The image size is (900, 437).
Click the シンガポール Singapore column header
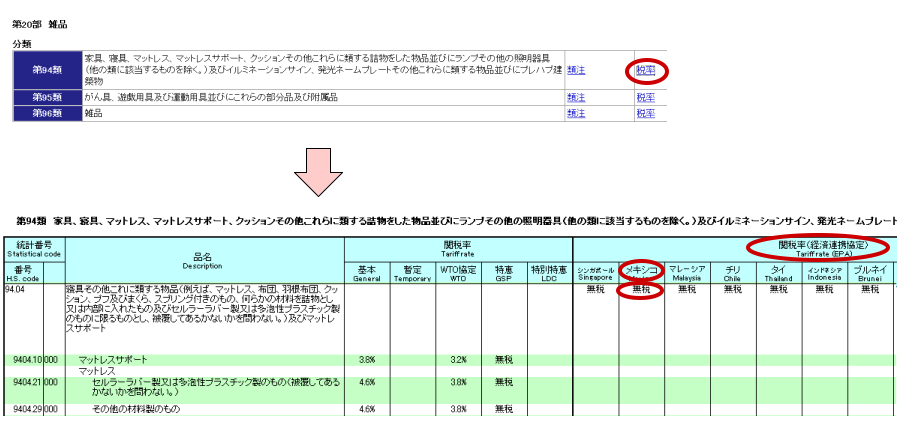tap(596, 272)
